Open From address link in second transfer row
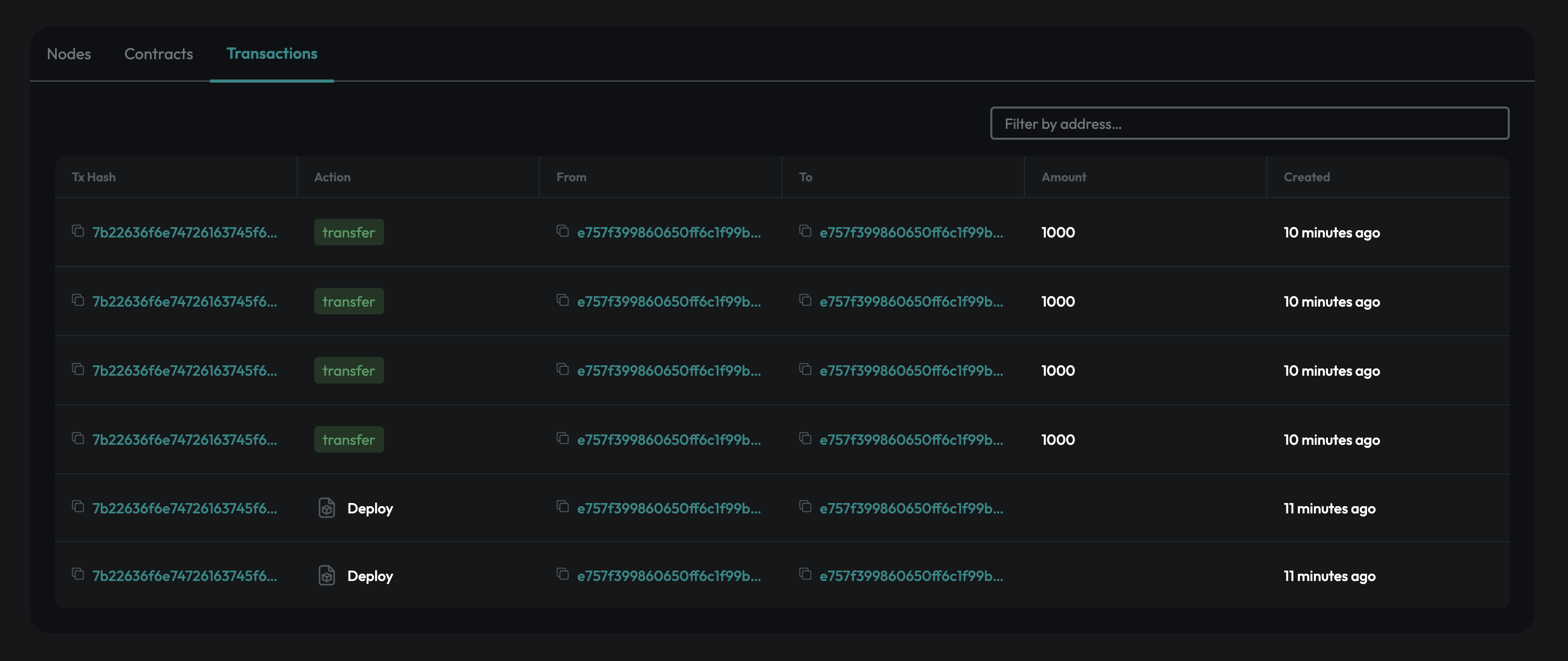1568x661 pixels. (669, 302)
